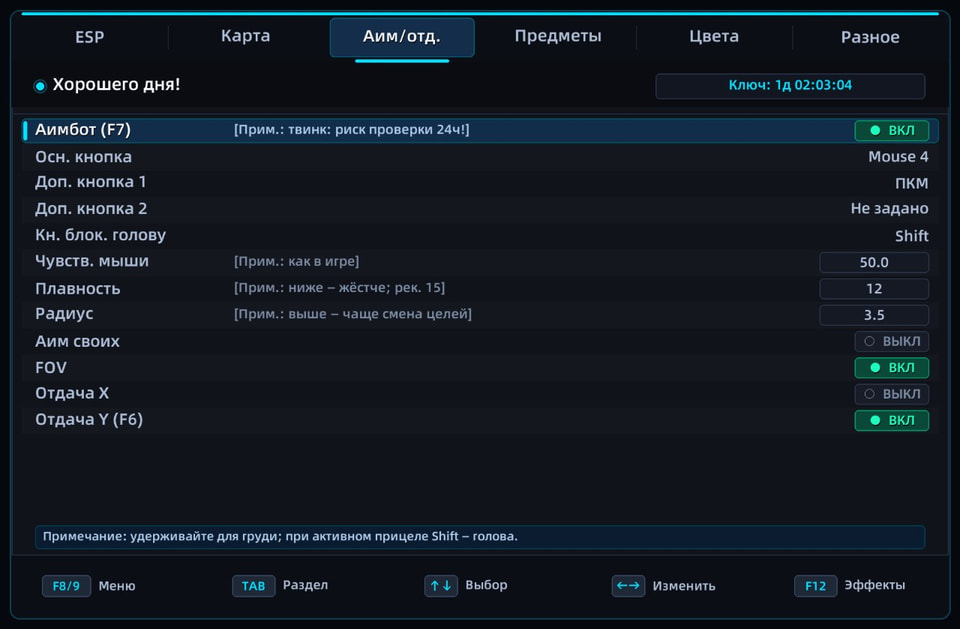Click the Выбор label in the footer
The width and height of the screenshot is (960, 629).
coord(486,586)
